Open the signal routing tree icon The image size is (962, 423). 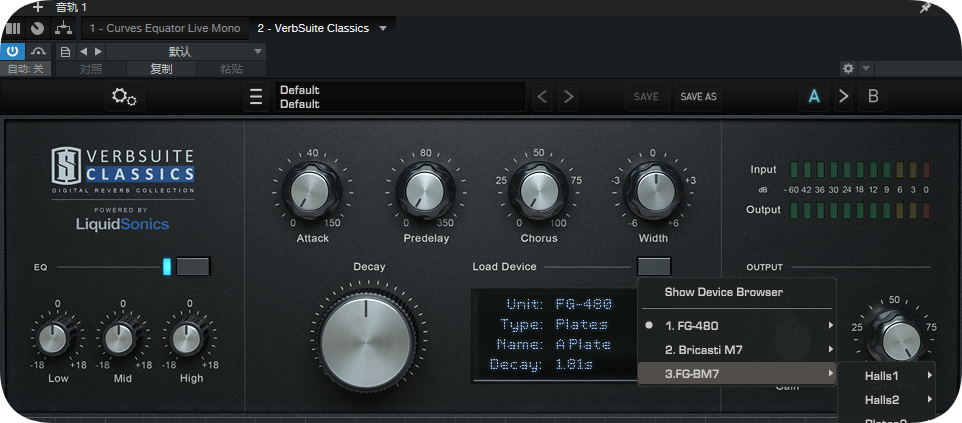pyautogui.click(x=64, y=28)
